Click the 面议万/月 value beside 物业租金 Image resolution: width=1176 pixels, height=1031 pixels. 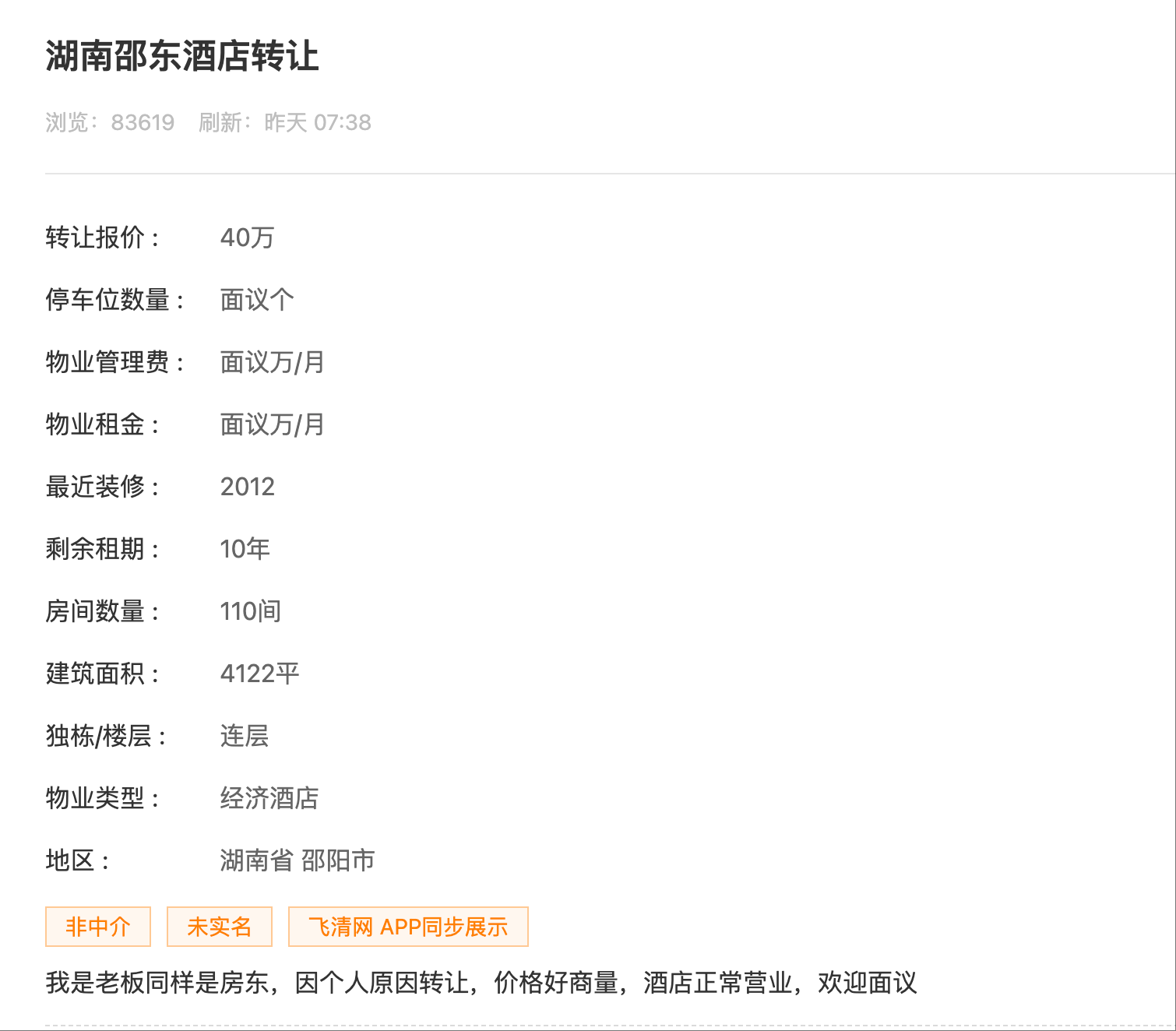pos(272,424)
